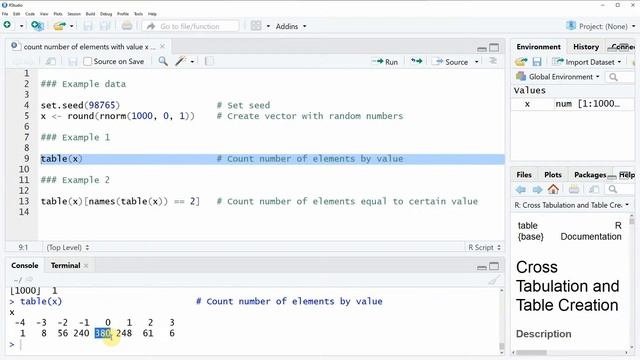Image resolution: width=640 pixels, height=360 pixels.
Task: Click the Load workspace icon in Environment
Action: (x=521, y=62)
